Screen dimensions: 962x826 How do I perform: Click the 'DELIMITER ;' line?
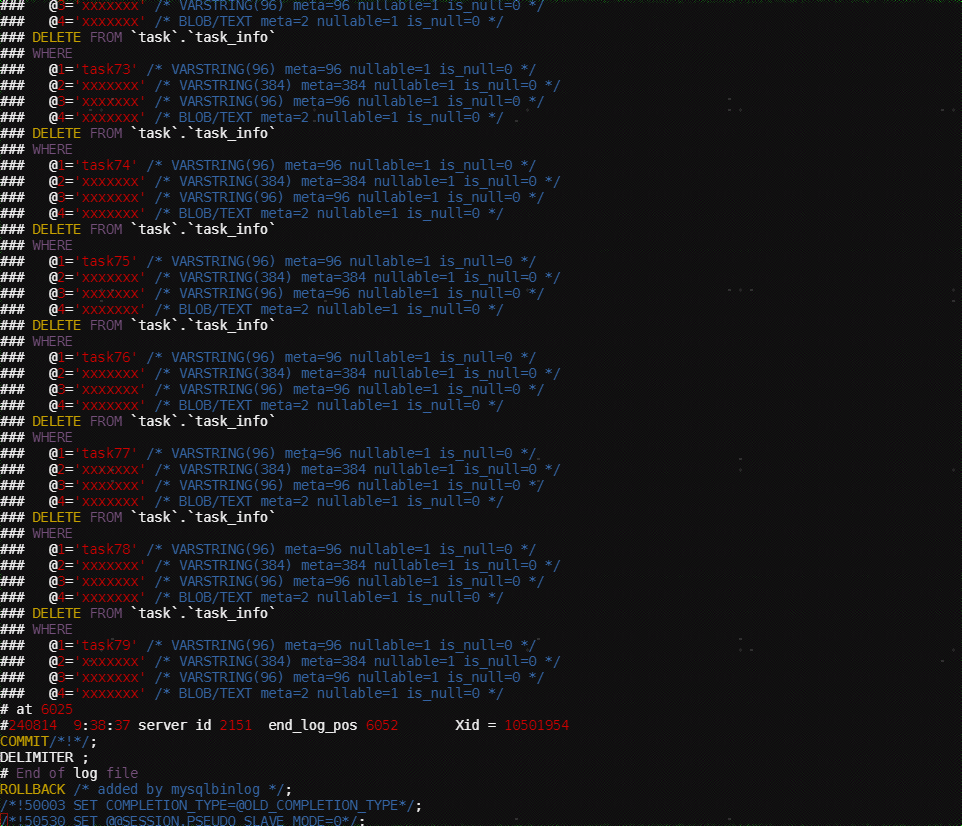point(44,757)
